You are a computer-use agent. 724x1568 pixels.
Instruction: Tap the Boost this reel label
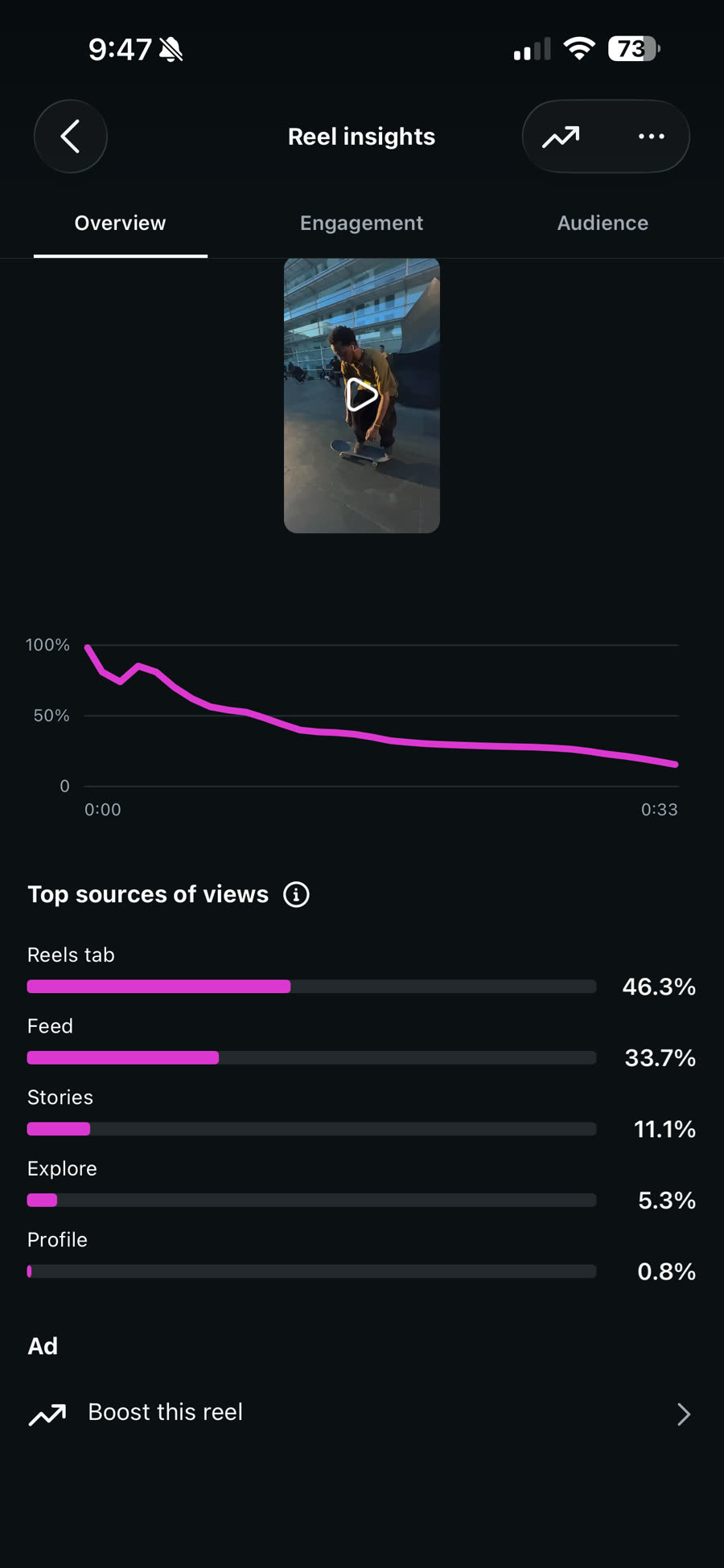point(166,1412)
